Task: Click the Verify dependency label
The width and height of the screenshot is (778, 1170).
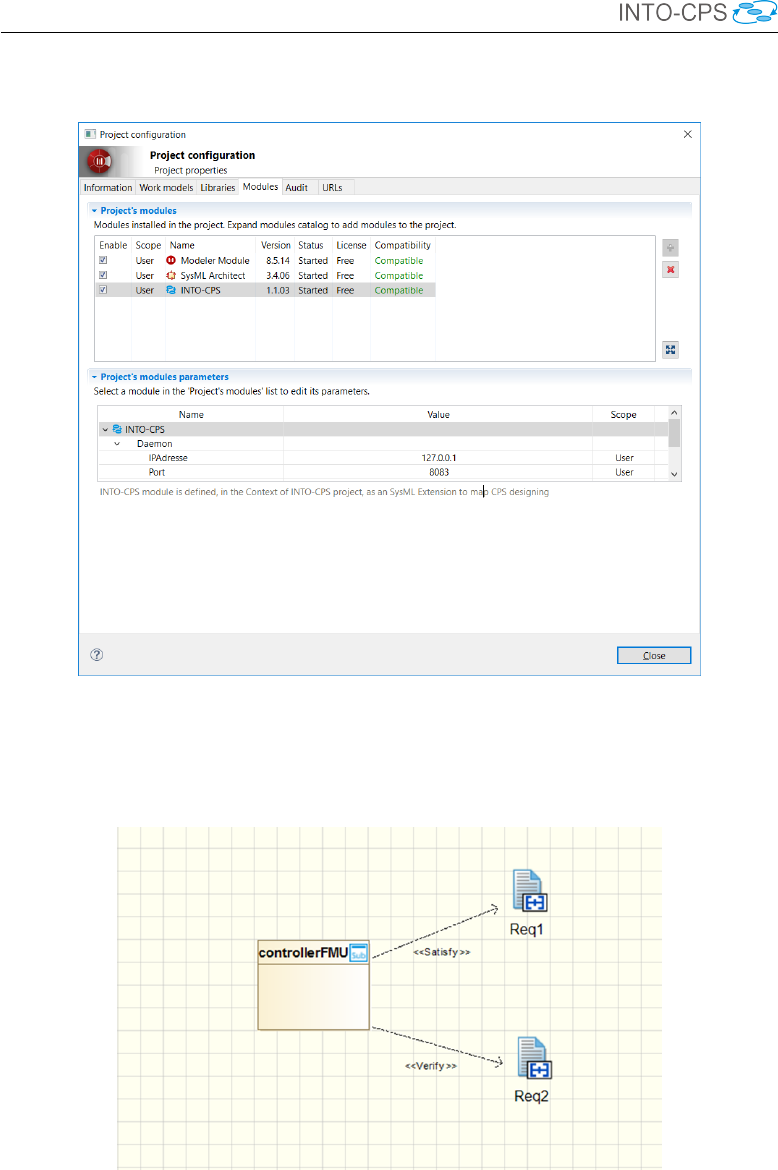Action: coord(430,1066)
